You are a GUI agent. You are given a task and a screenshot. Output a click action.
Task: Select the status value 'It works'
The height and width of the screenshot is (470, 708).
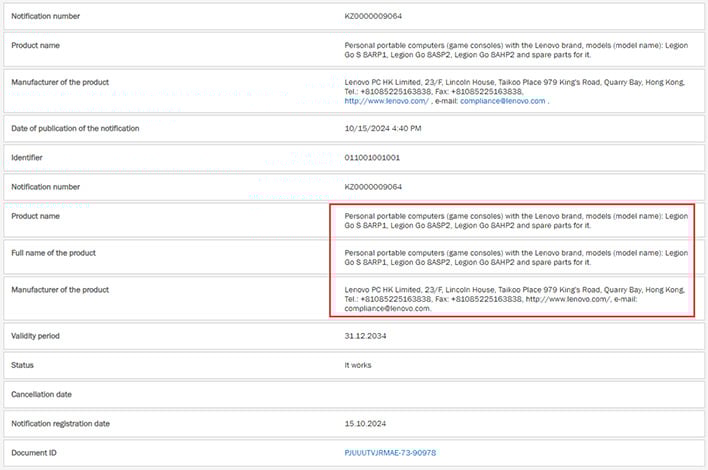358,365
